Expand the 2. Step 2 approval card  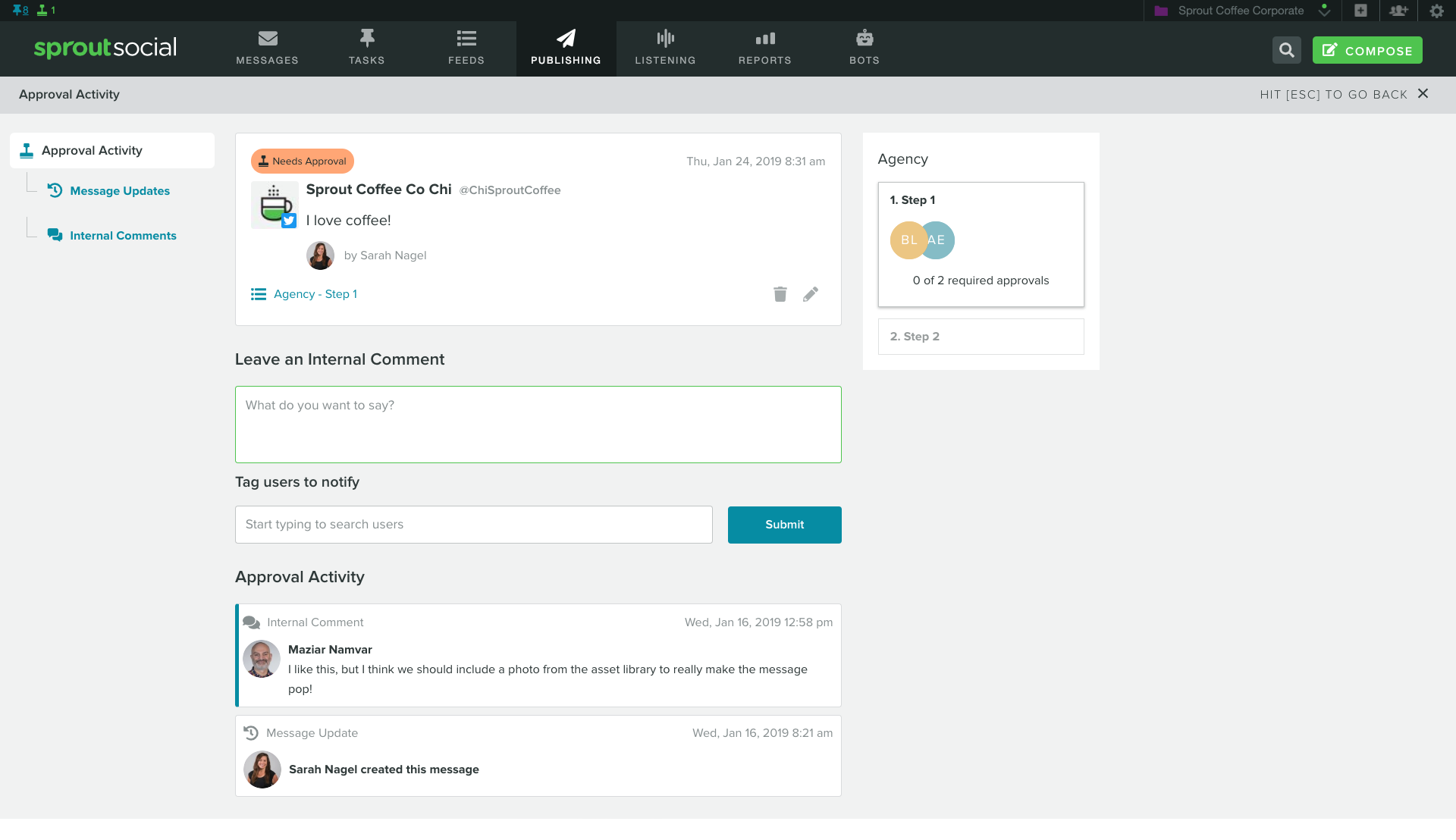(x=981, y=337)
